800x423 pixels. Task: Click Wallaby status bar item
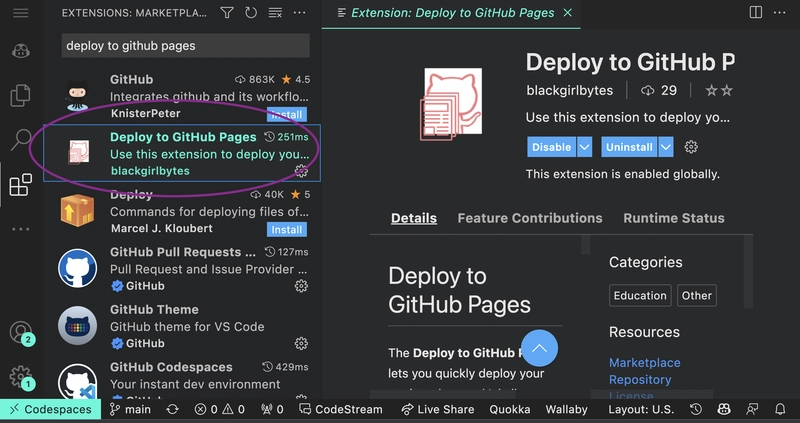tap(566, 409)
